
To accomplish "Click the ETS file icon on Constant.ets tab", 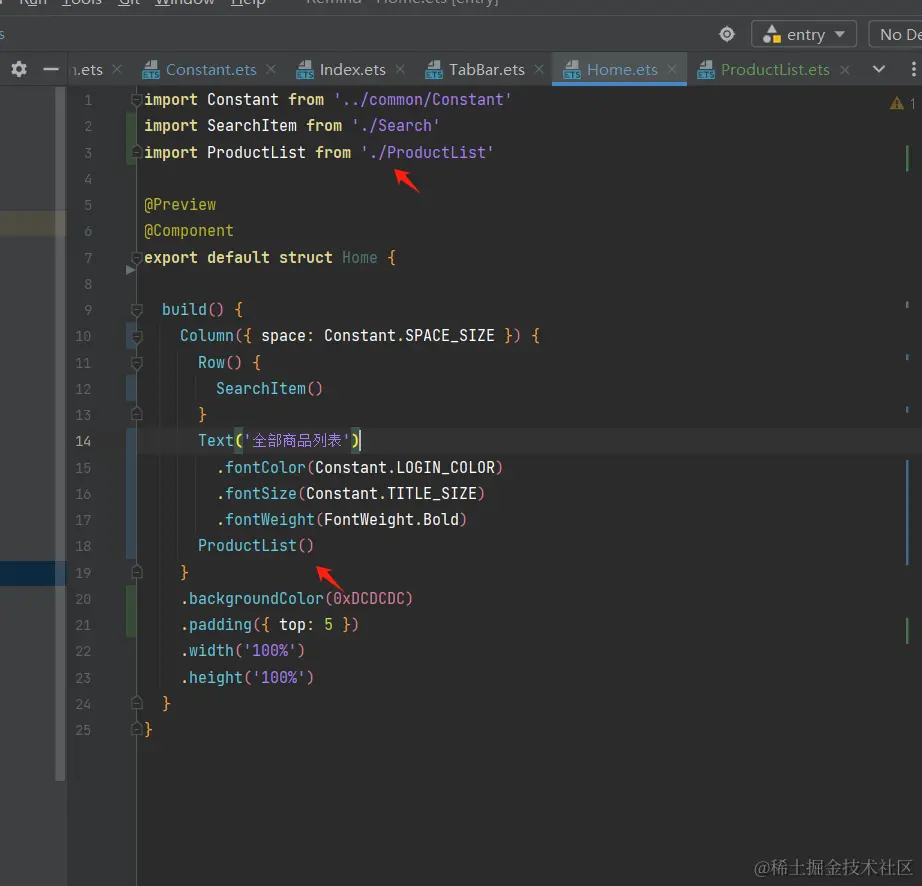I will [x=151, y=69].
